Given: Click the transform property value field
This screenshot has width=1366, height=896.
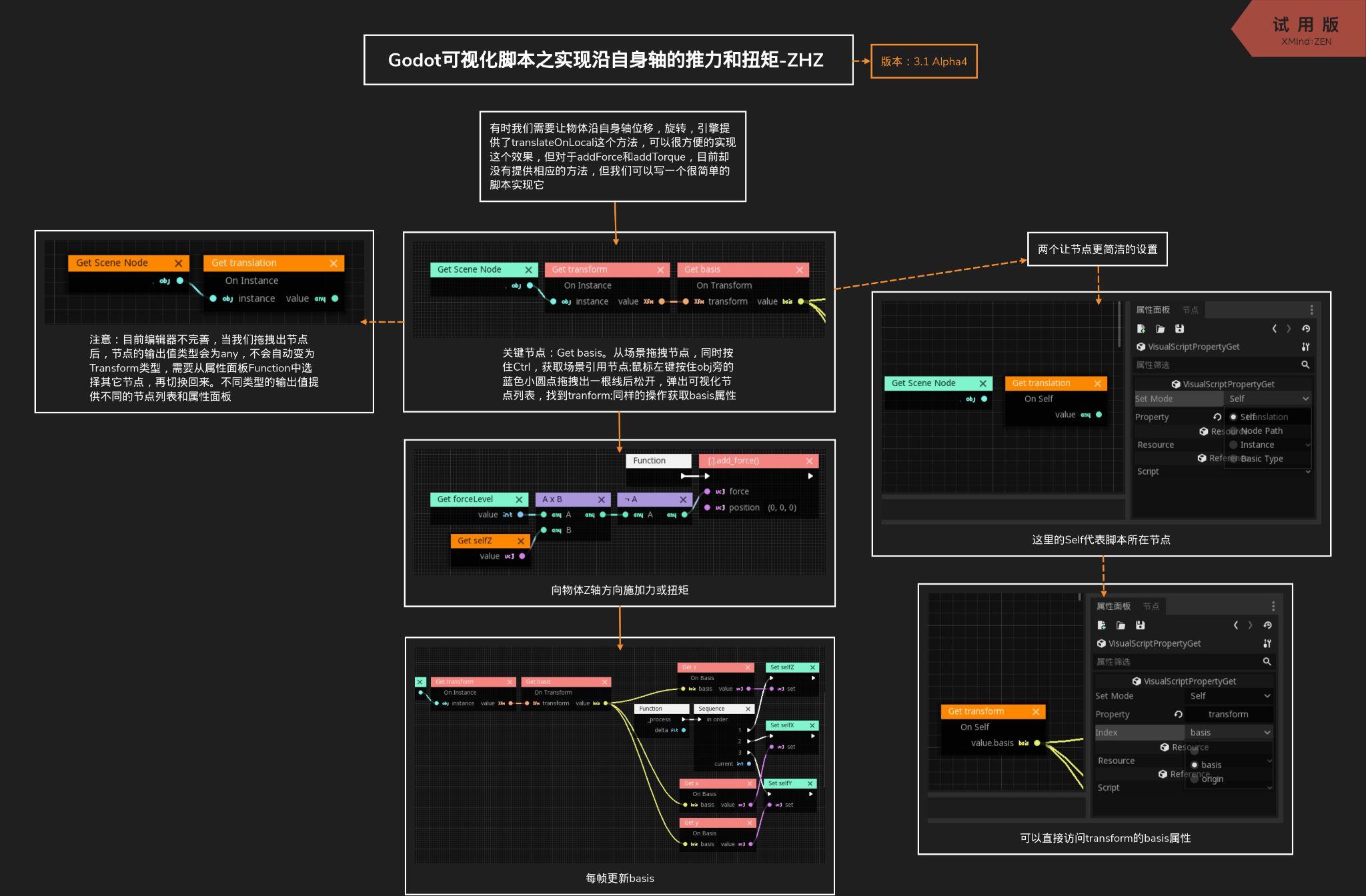Looking at the screenshot, I should tap(1229, 714).
